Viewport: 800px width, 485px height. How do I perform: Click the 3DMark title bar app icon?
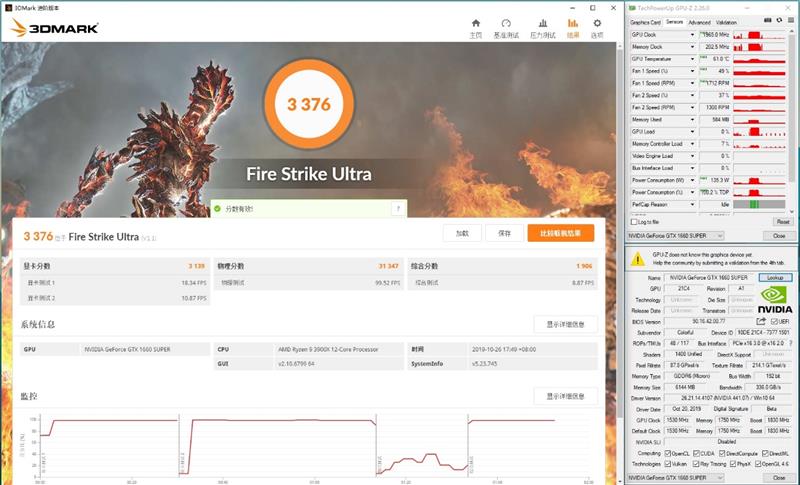pos(8,8)
